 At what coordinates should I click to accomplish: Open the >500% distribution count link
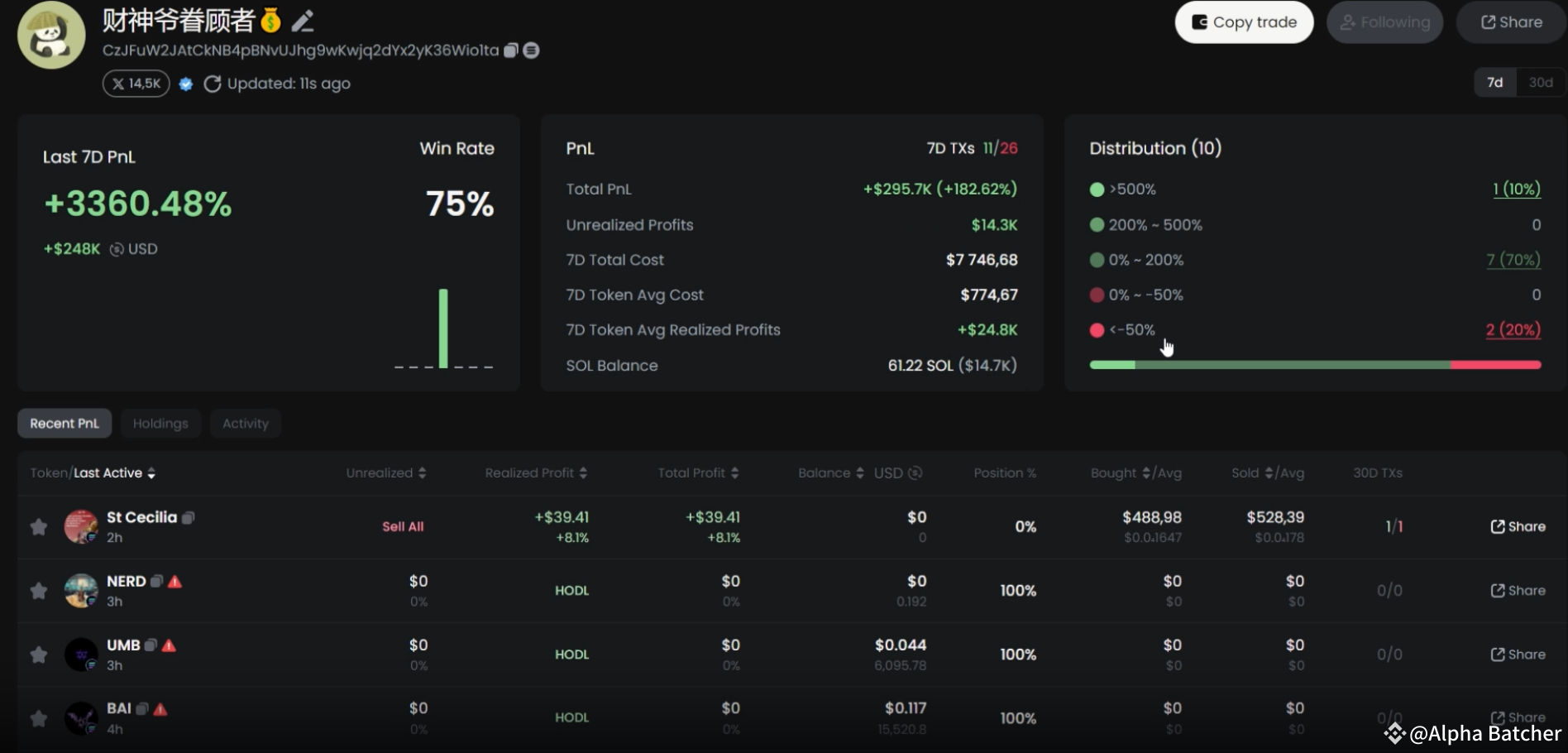click(1516, 189)
